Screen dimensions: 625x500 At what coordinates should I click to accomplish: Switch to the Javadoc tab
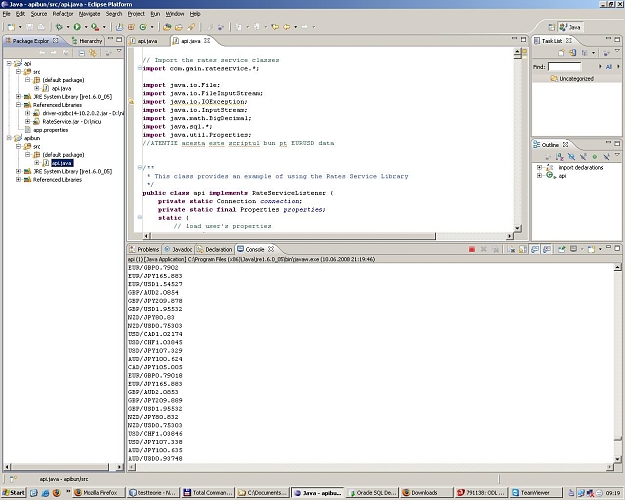(179, 250)
